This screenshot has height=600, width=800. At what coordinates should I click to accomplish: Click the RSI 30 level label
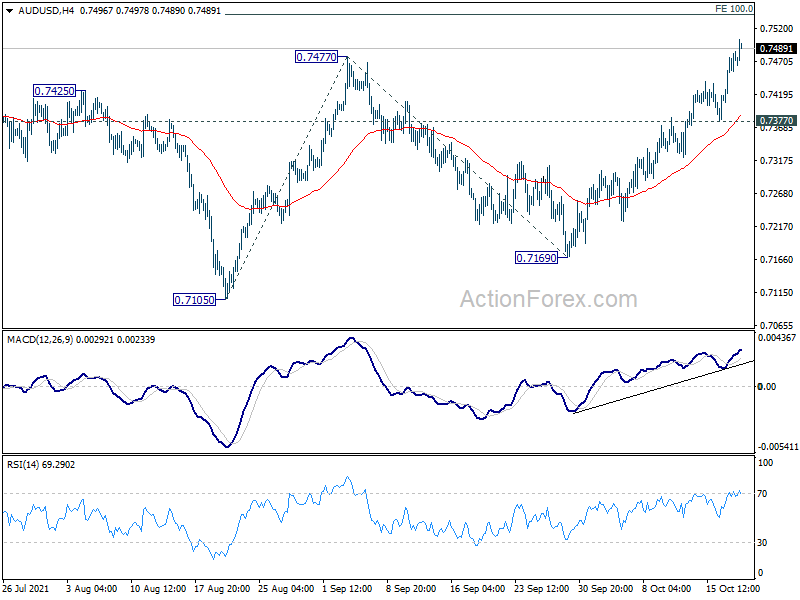click(x=762, y=542)
